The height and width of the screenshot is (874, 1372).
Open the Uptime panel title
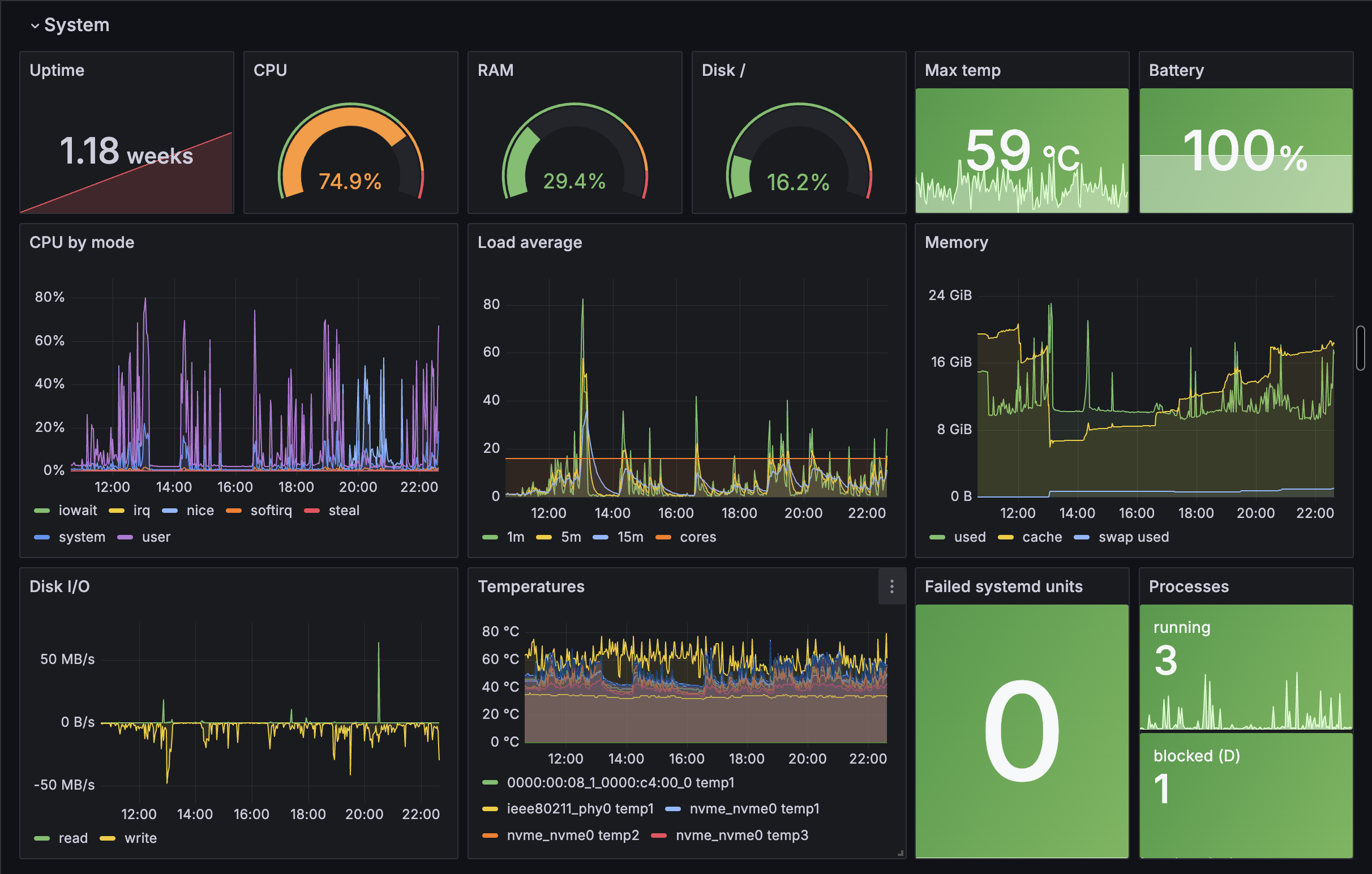(57, 70)
